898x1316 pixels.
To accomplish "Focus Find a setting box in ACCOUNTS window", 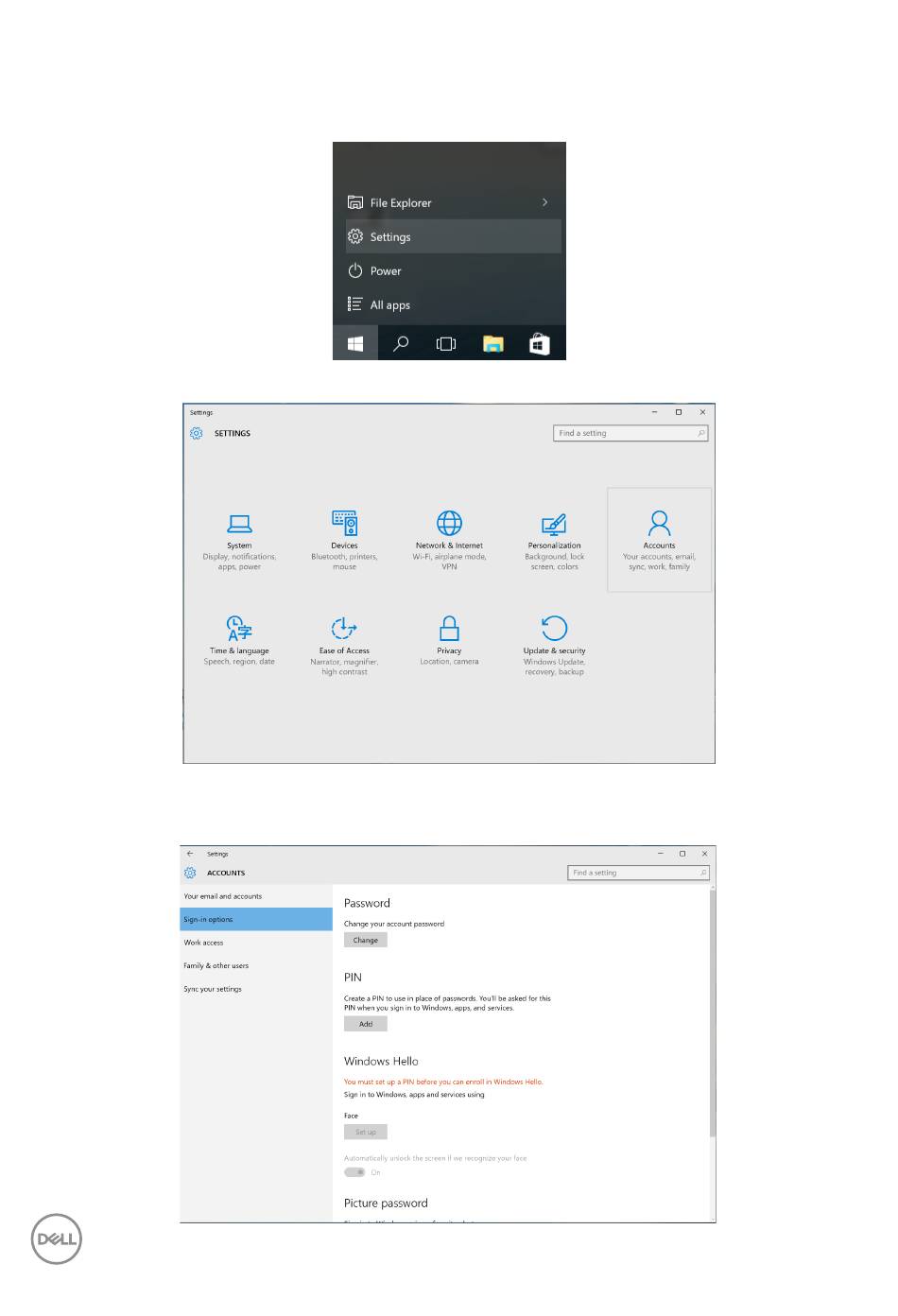I will [638, 873].
